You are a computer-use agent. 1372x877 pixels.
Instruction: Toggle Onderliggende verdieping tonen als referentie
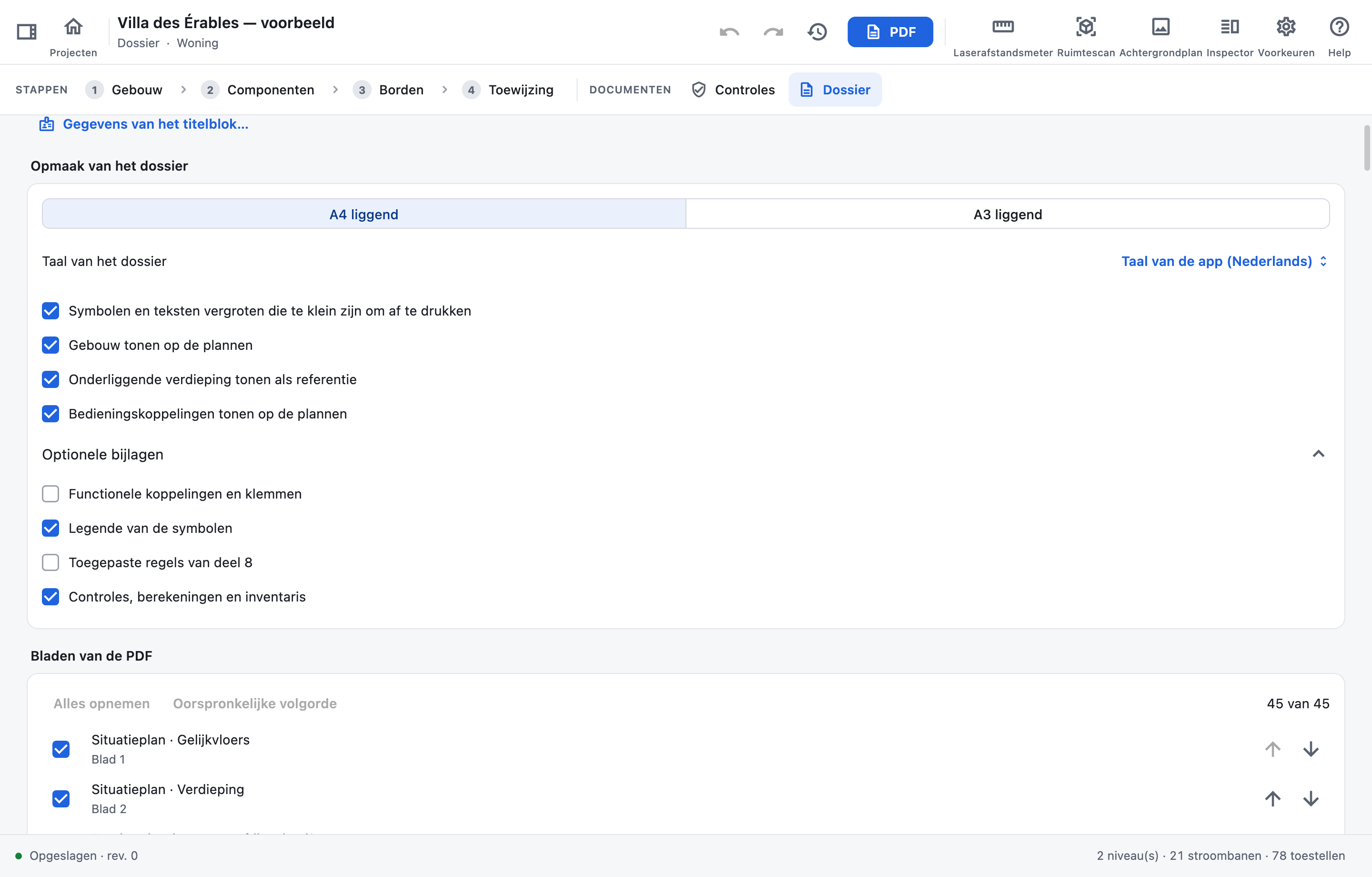[50, 379]
